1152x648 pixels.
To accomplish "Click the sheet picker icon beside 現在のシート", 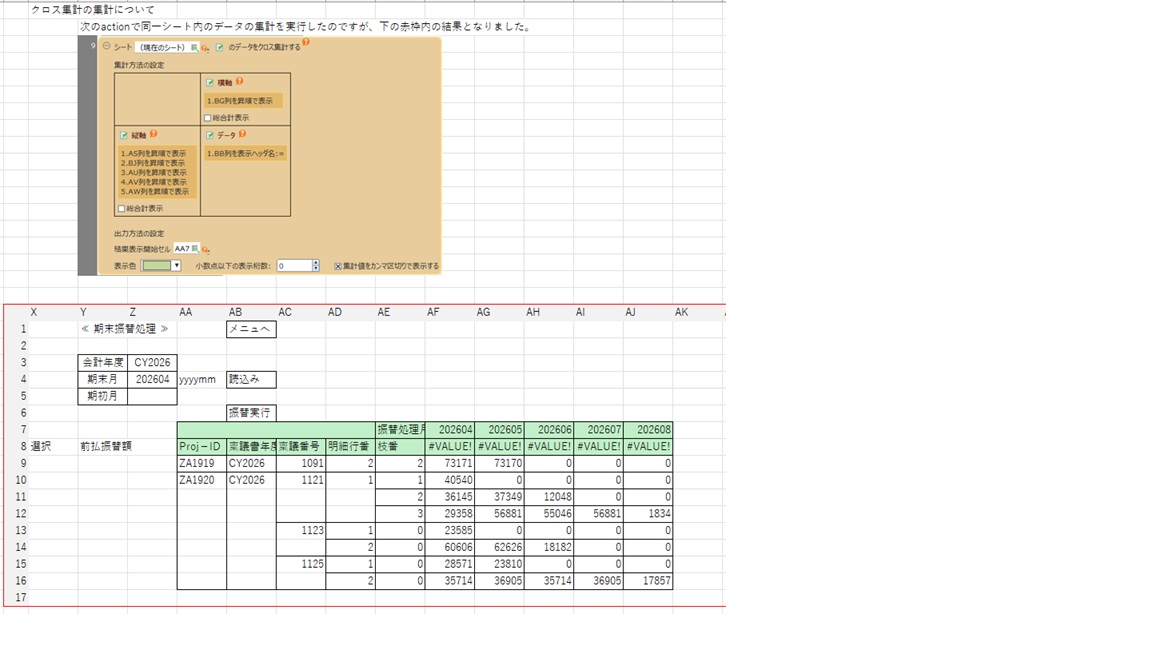I will 195,47.
